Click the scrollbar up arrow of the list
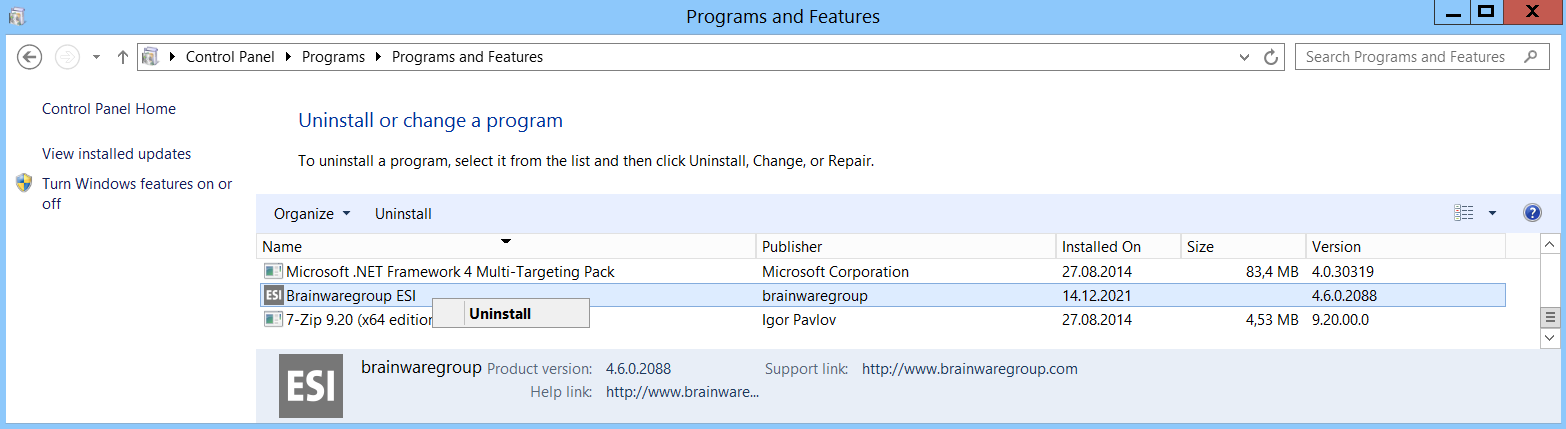 click(x=1551, y=244)
